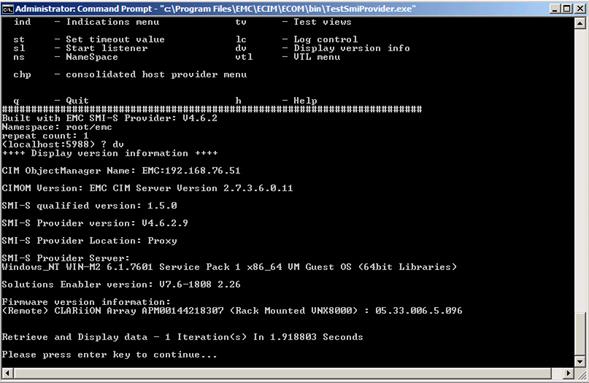Click the 'Display version info' menu text

click(352, 48)
